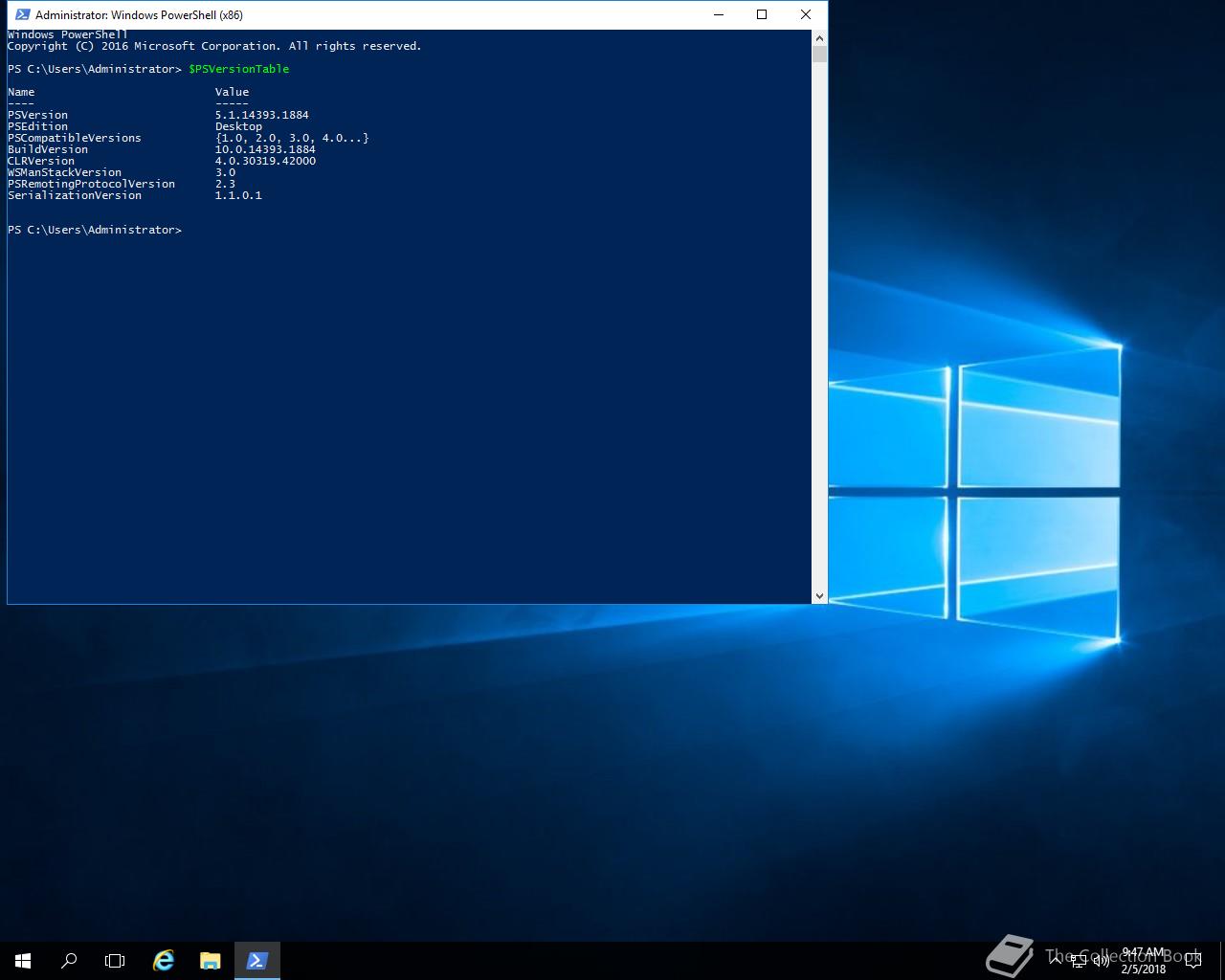Viewport: 1225px width, 980px height.
Task: Open File Explorer from the taskbar
Action: tap(210, 960)
